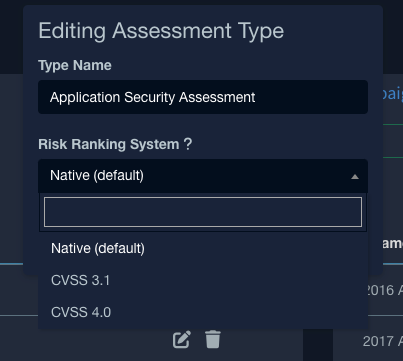The height and width of the screenshot is (361, 403).
Task: Click the Risk Ranking System label
Action: [x=109, y=144]
